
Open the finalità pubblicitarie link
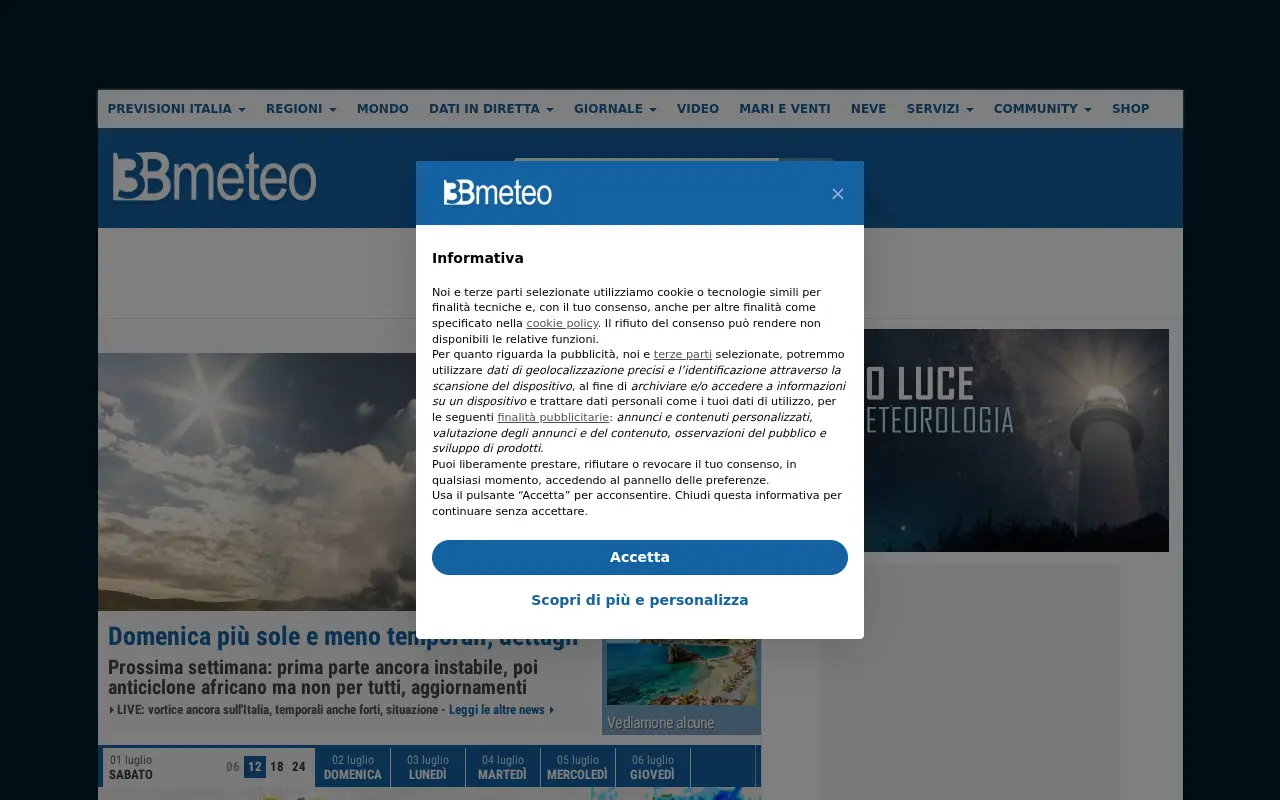point(553,417)
